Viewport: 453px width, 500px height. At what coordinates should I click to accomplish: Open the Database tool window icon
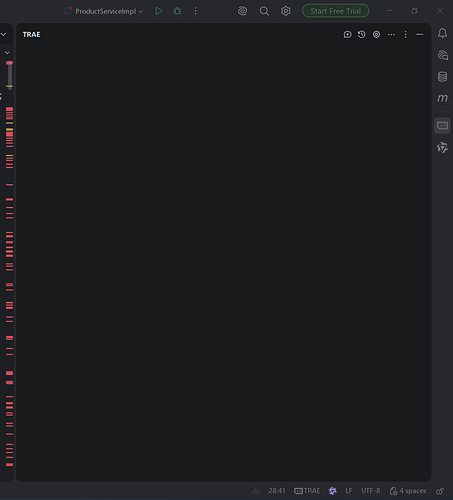point(442,77)
